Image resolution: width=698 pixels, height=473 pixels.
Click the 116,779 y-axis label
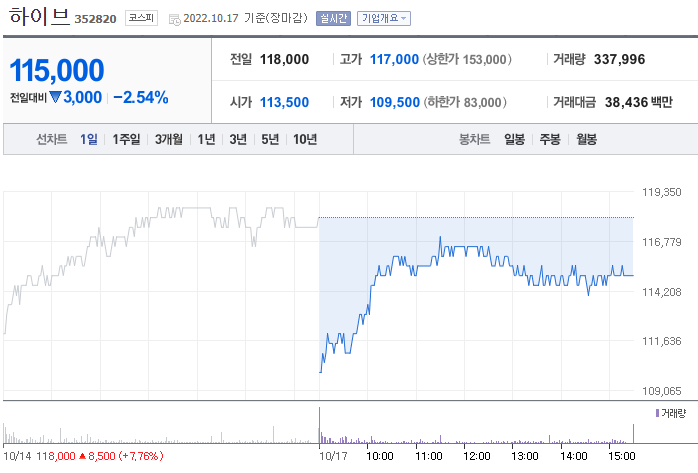[661, 242]
